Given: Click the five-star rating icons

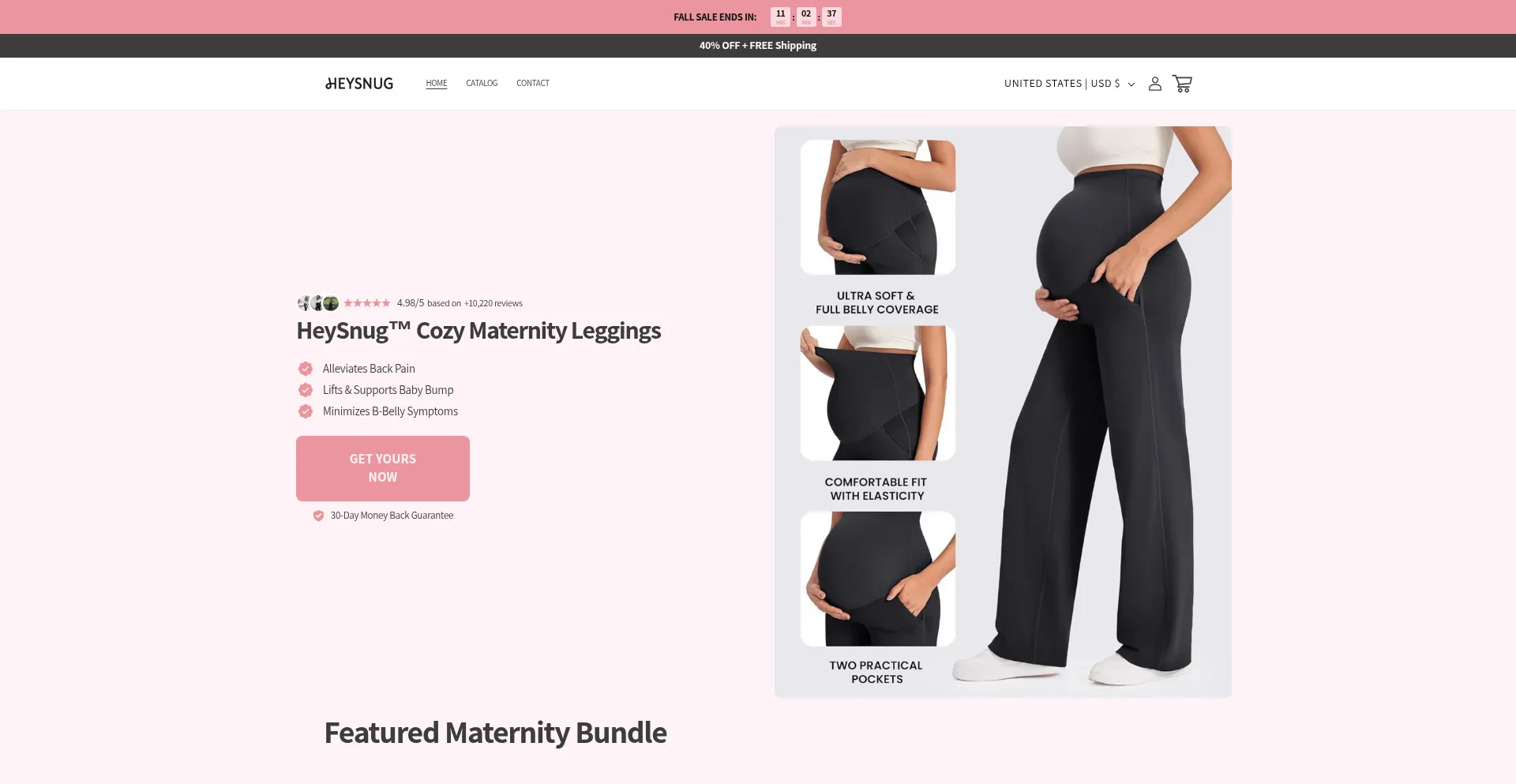Looking at the screenshot, I should tap(367, 303).
